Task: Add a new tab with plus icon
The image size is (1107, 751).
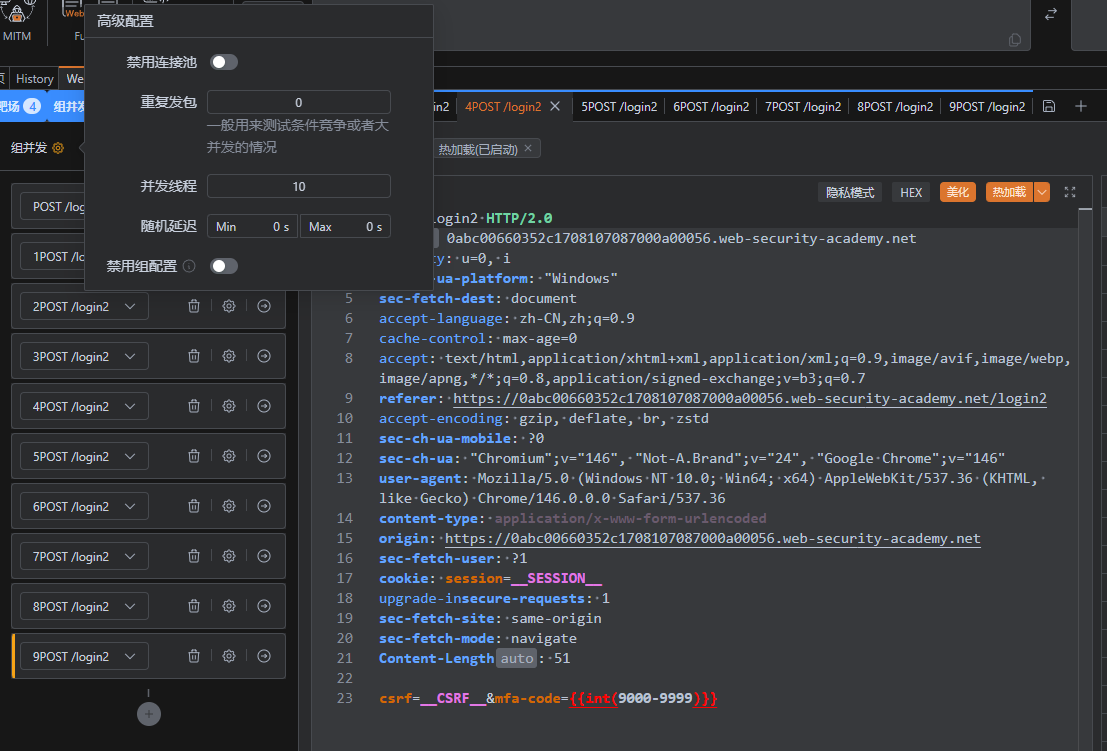Action: point(1081,106)
